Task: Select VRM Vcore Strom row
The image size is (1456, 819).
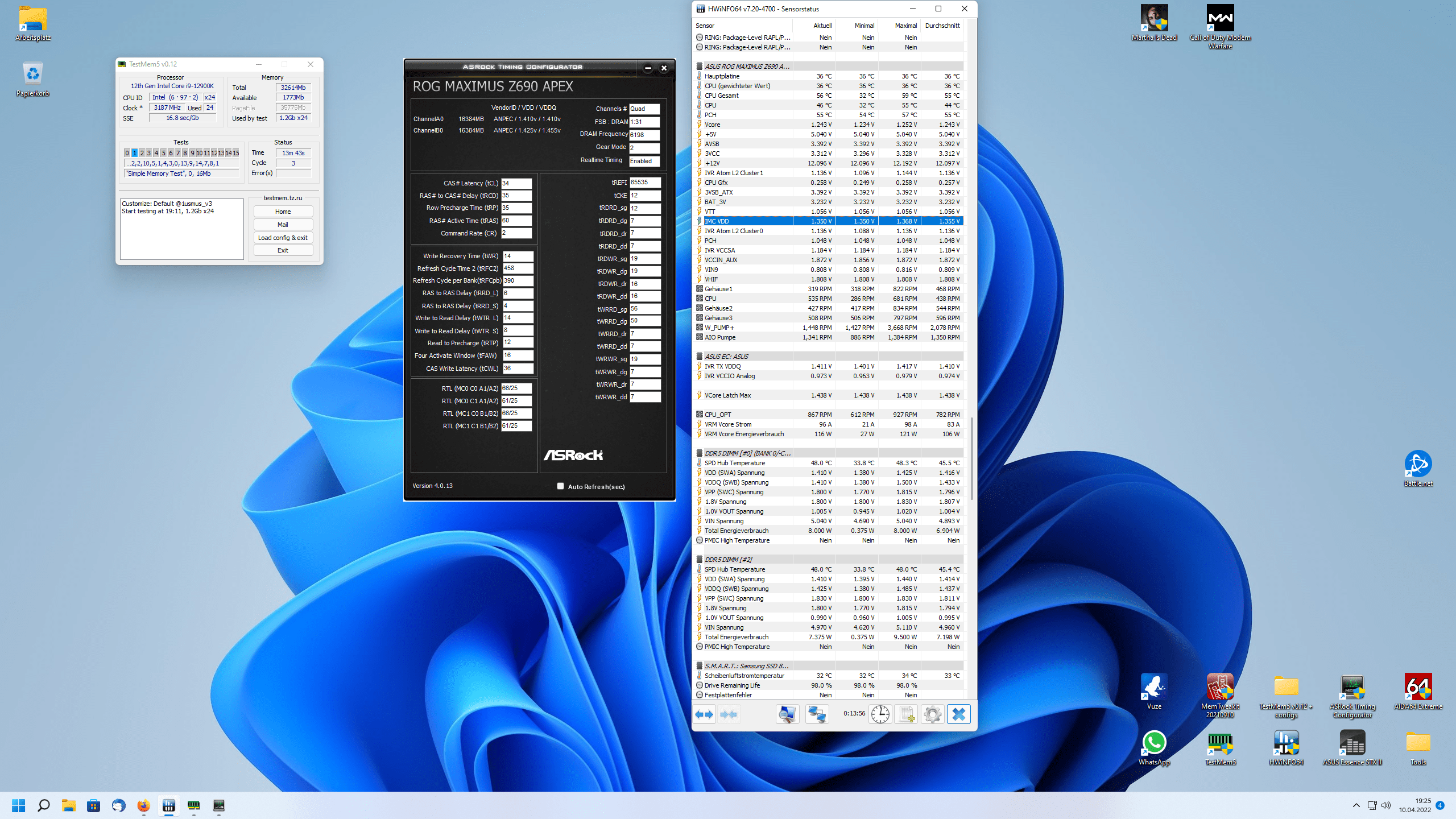Action: (829, 424)
